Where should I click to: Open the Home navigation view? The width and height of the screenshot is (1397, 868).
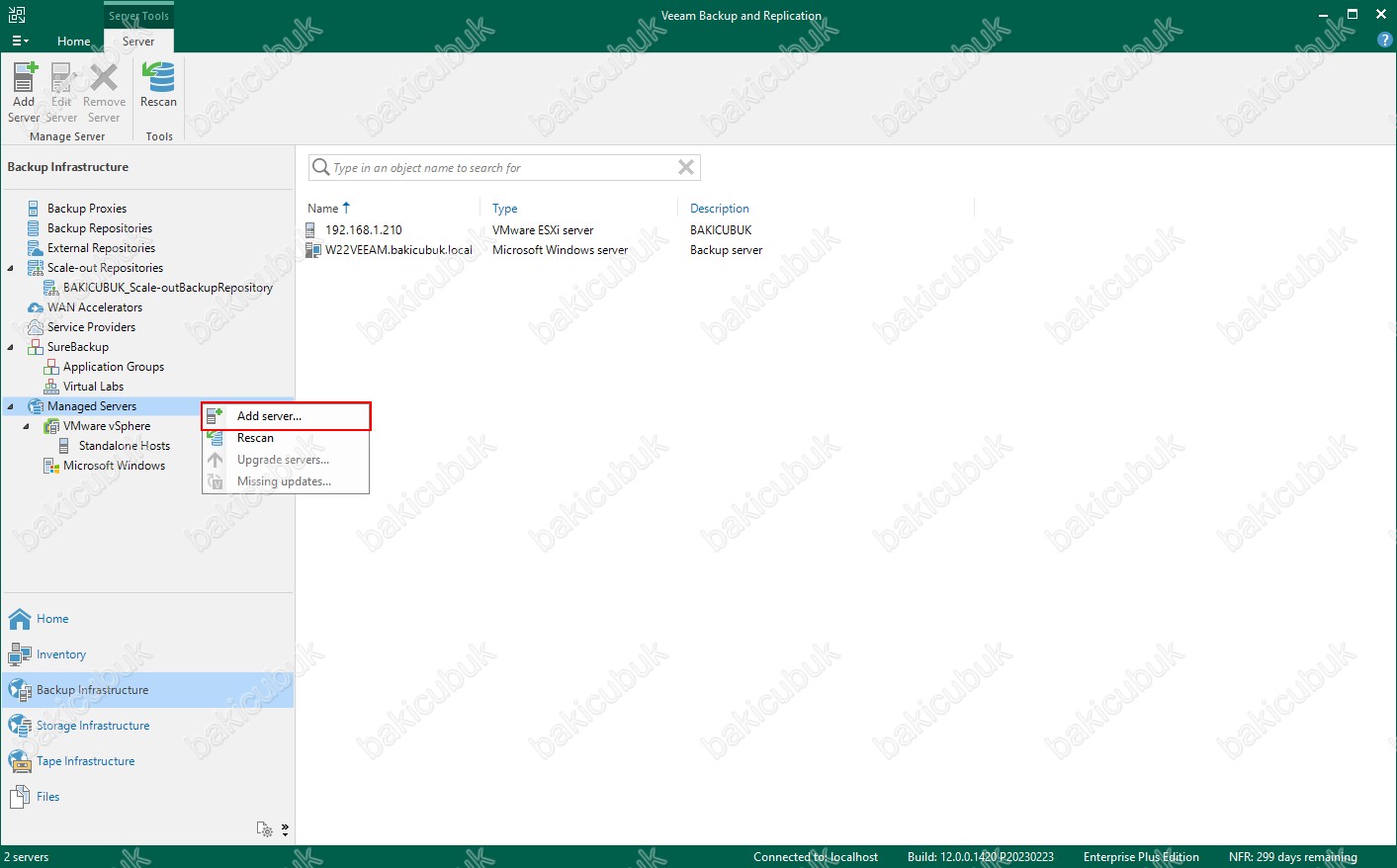[147, 619]
